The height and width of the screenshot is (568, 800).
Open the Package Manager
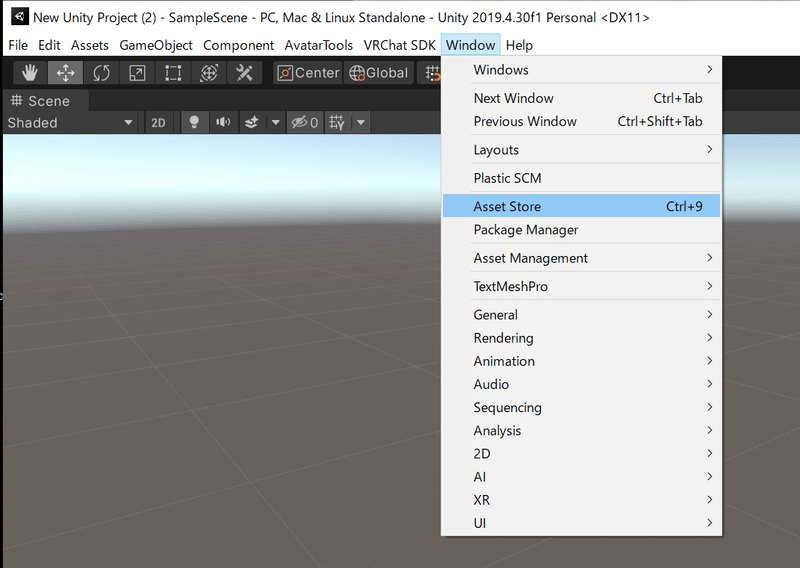click(x=582, y=230)
